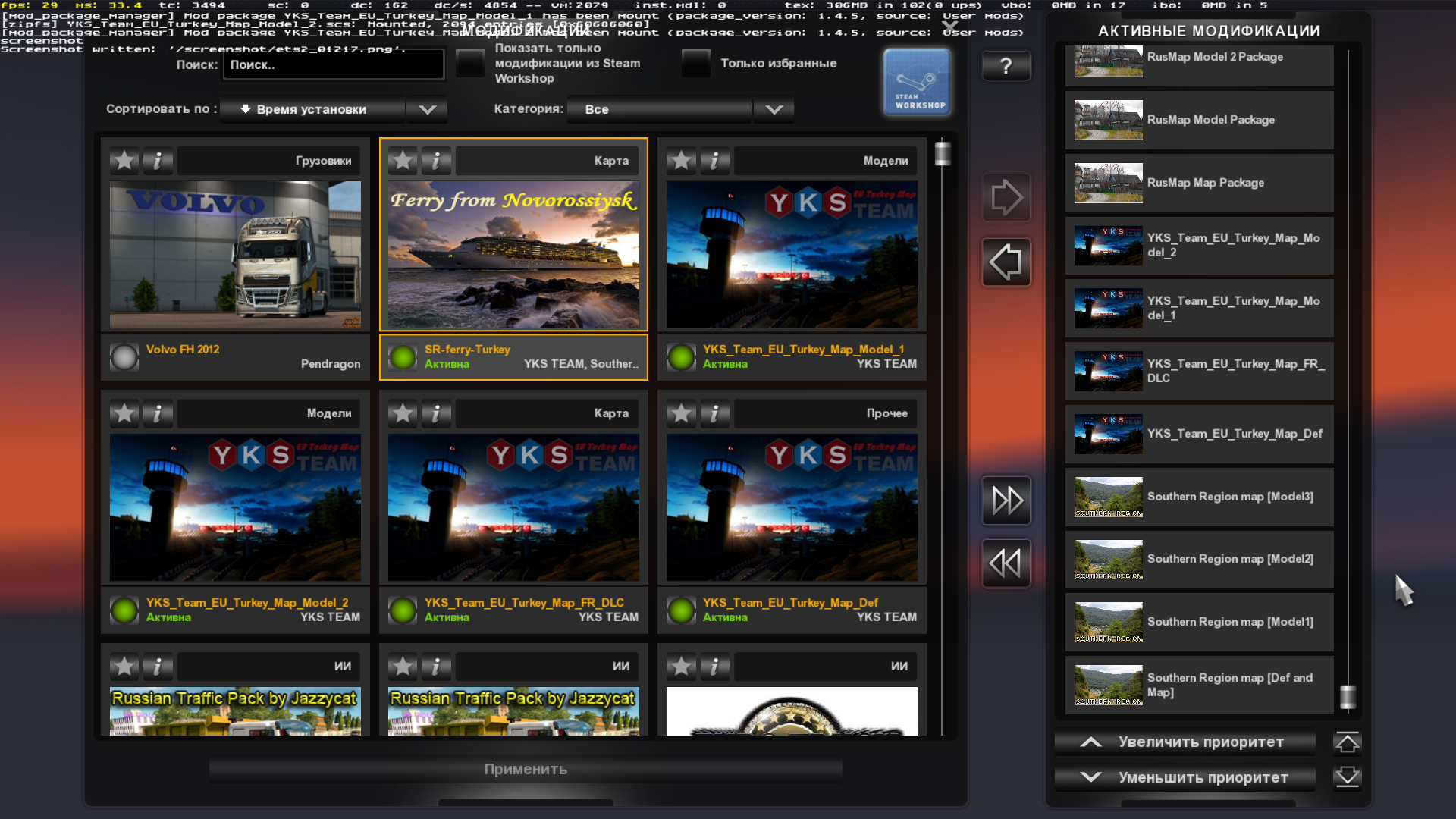This screenshot has height=819, width=1456.
Task: Click into the 'Поиск..' search field
Action: click(334, 64)
